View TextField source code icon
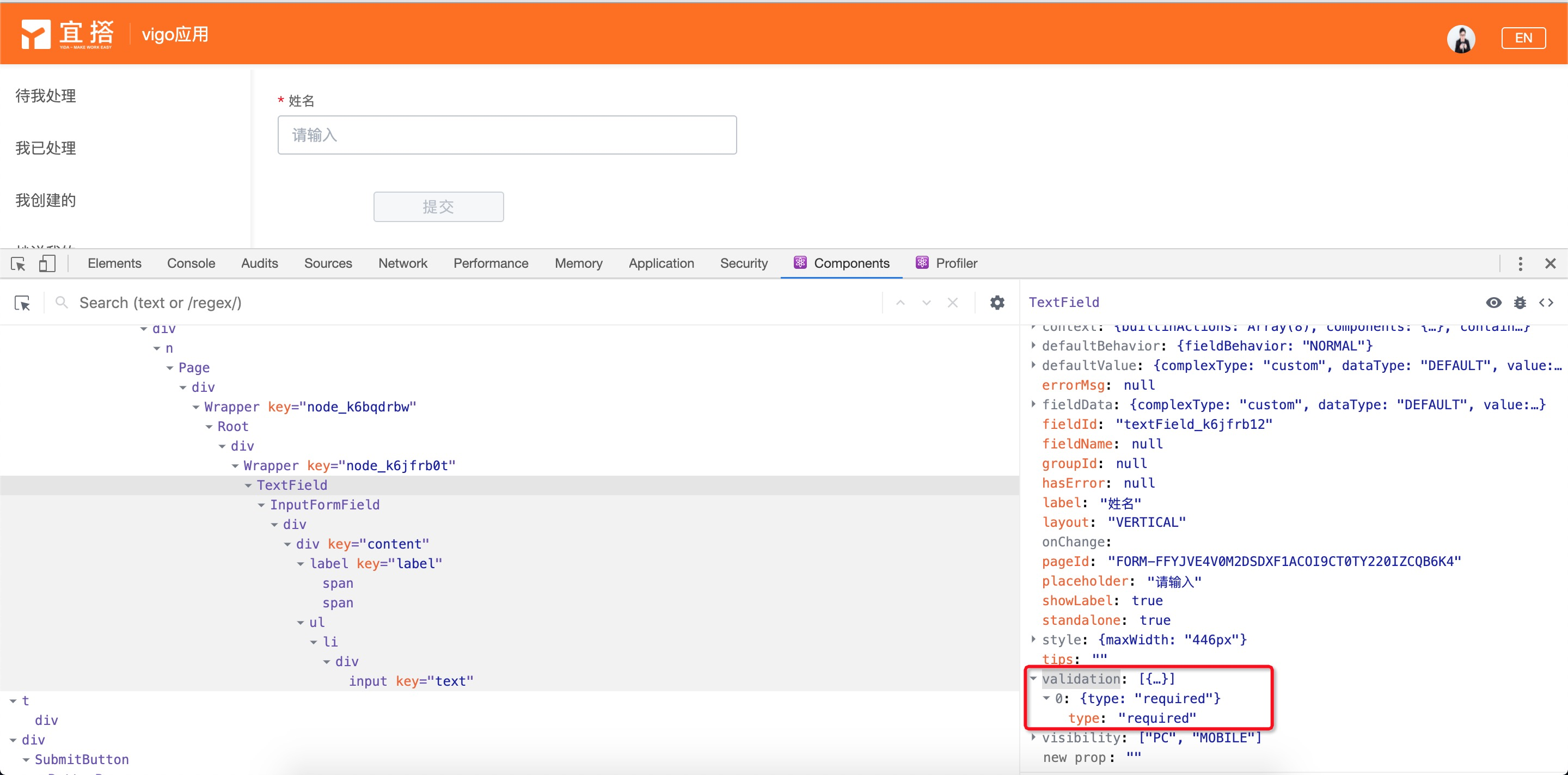1568x775 pixels. click(1546, 303)
